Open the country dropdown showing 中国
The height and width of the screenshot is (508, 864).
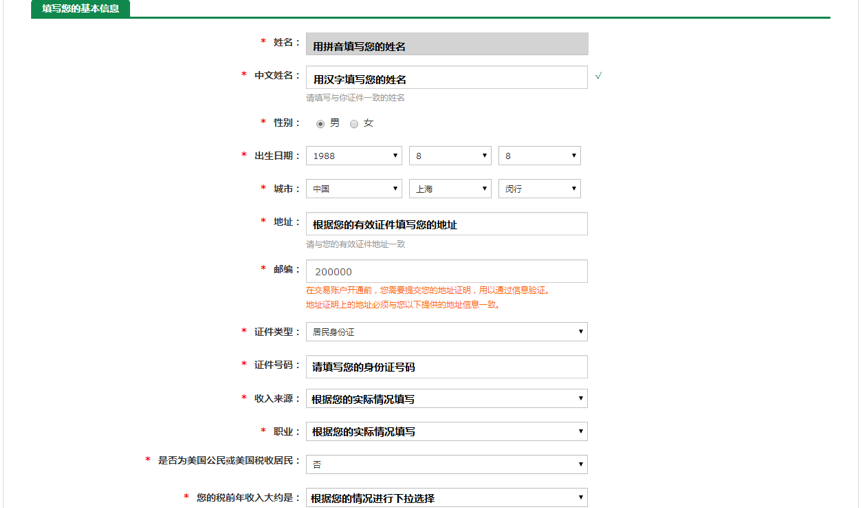354,189
